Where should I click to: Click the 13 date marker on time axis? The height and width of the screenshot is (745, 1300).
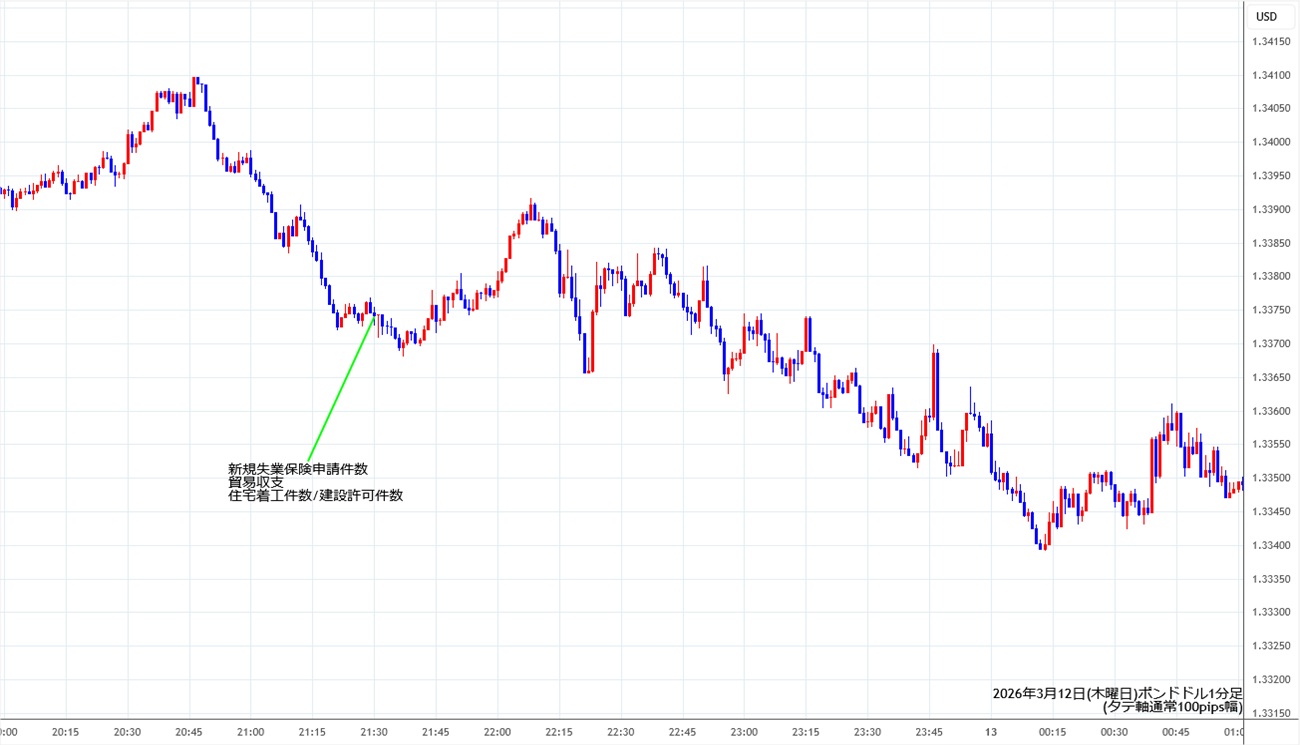(x=990, y=732)
